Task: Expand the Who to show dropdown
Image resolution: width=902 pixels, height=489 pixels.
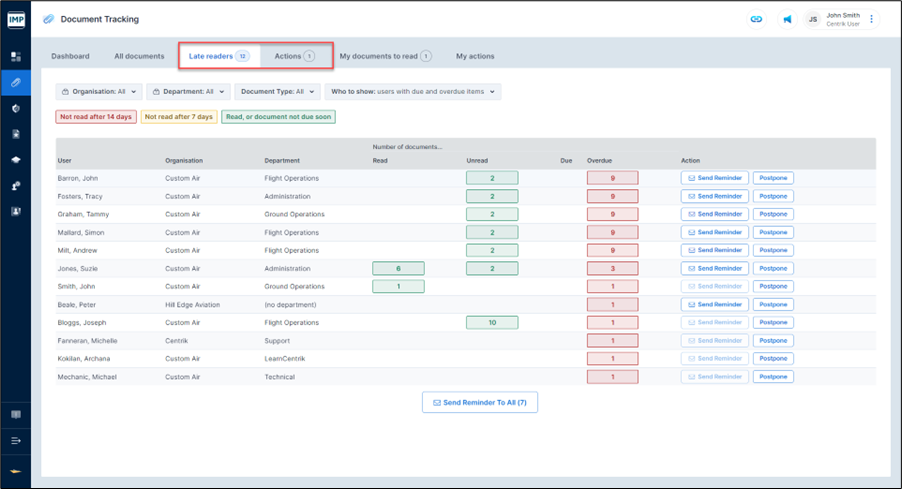Action: [x=412, y=92]
